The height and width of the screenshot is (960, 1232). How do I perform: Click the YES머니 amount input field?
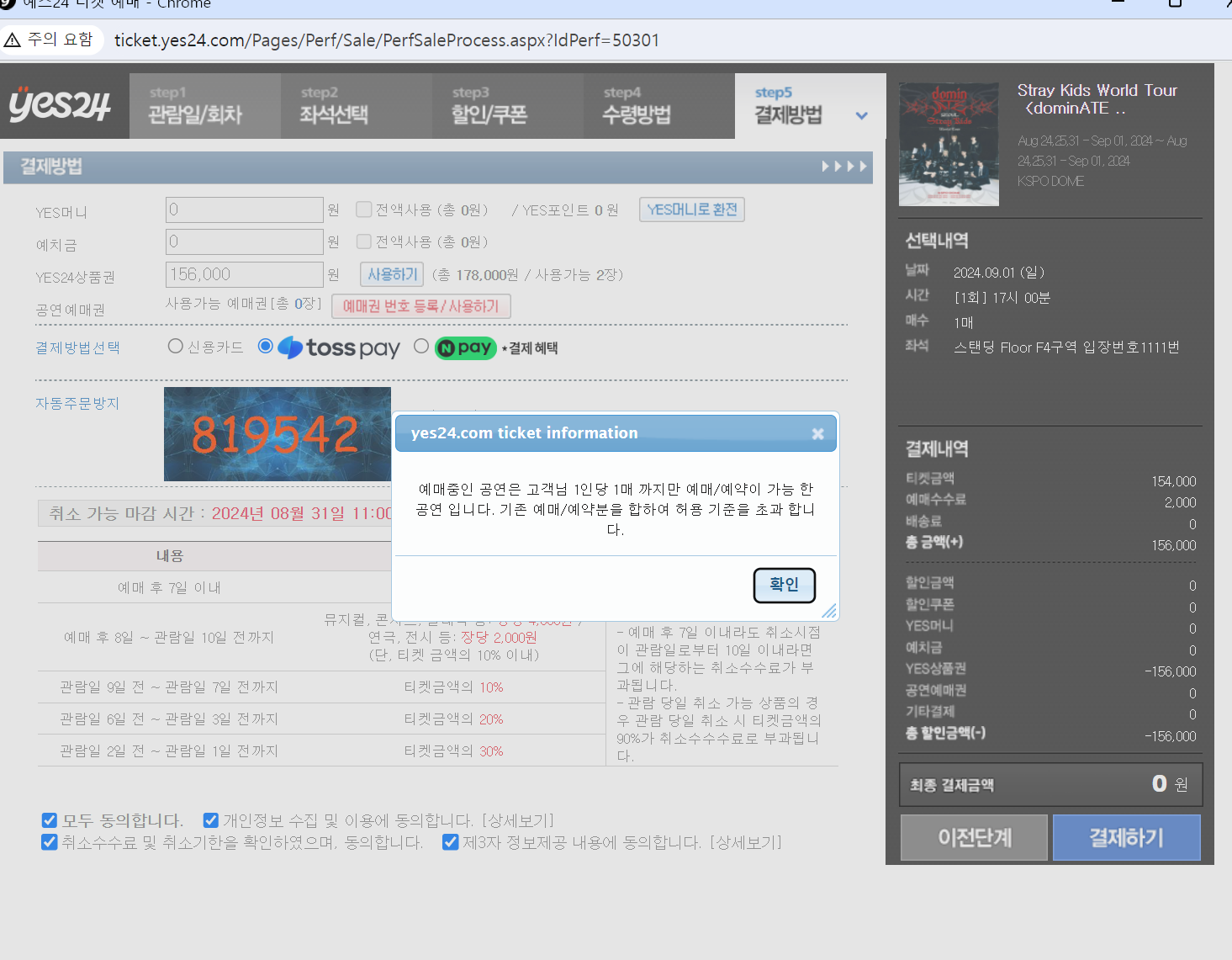click(244, 210)
